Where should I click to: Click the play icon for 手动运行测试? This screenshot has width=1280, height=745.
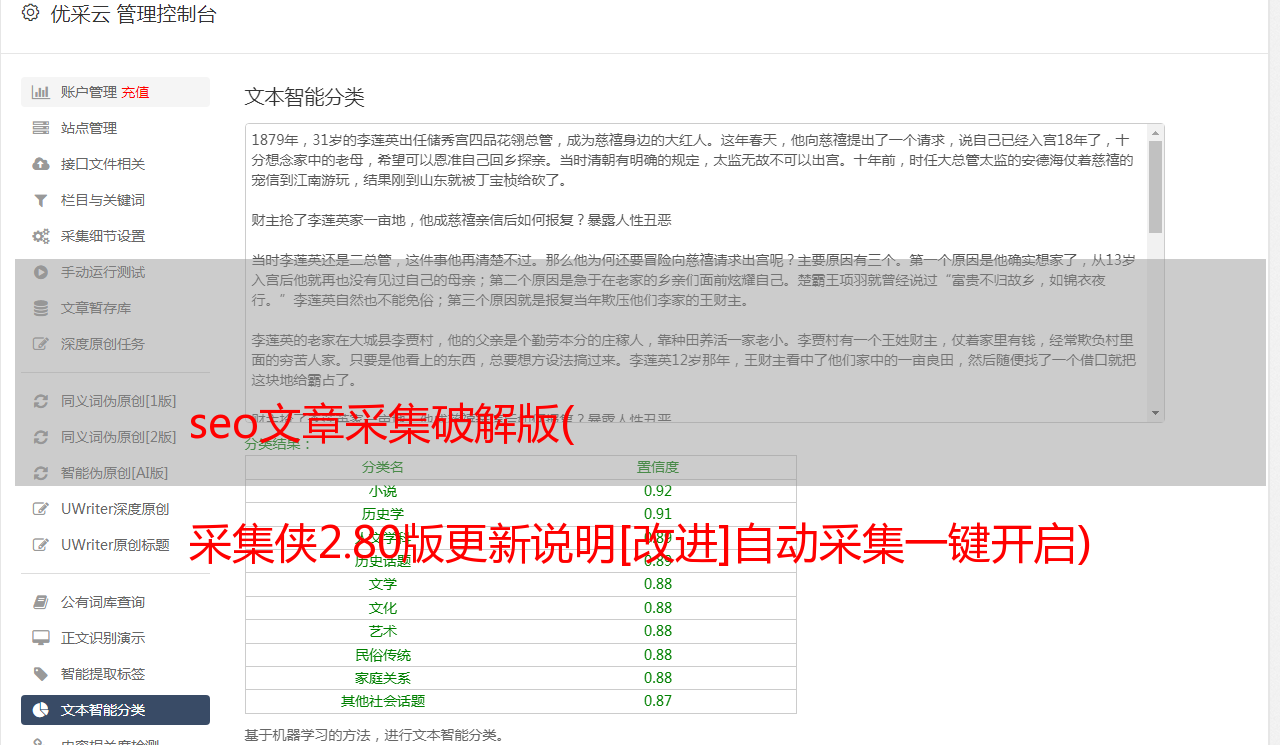[x=41, y=272]
